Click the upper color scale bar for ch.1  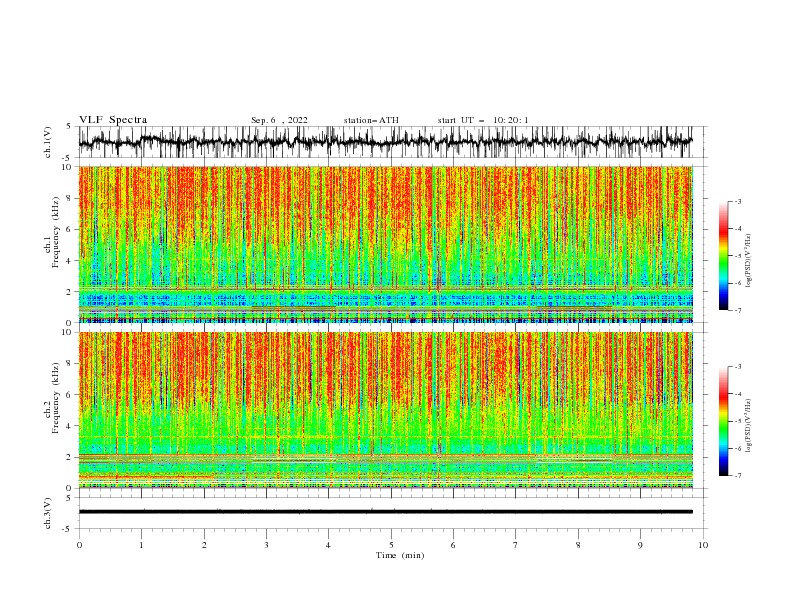[723, 256]
